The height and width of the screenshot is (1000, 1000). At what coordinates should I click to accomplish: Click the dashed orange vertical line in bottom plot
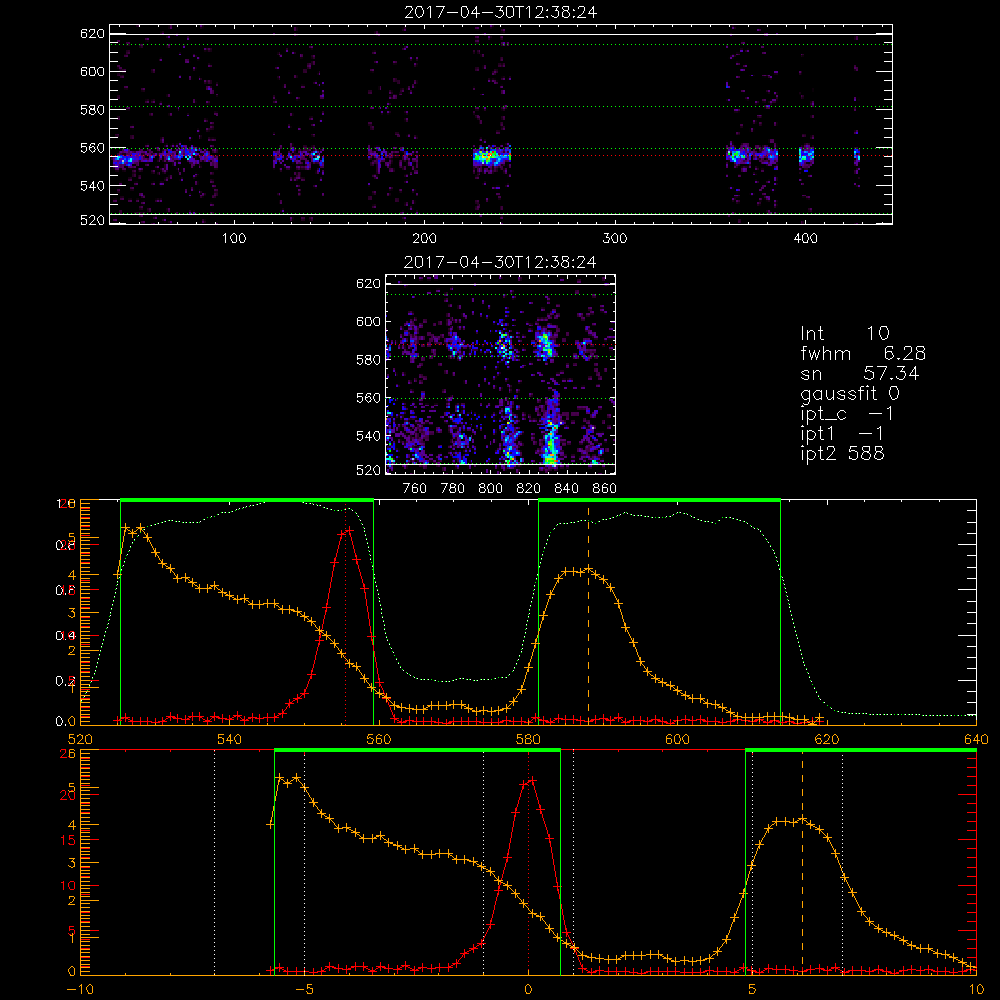[x=802, y=861]
